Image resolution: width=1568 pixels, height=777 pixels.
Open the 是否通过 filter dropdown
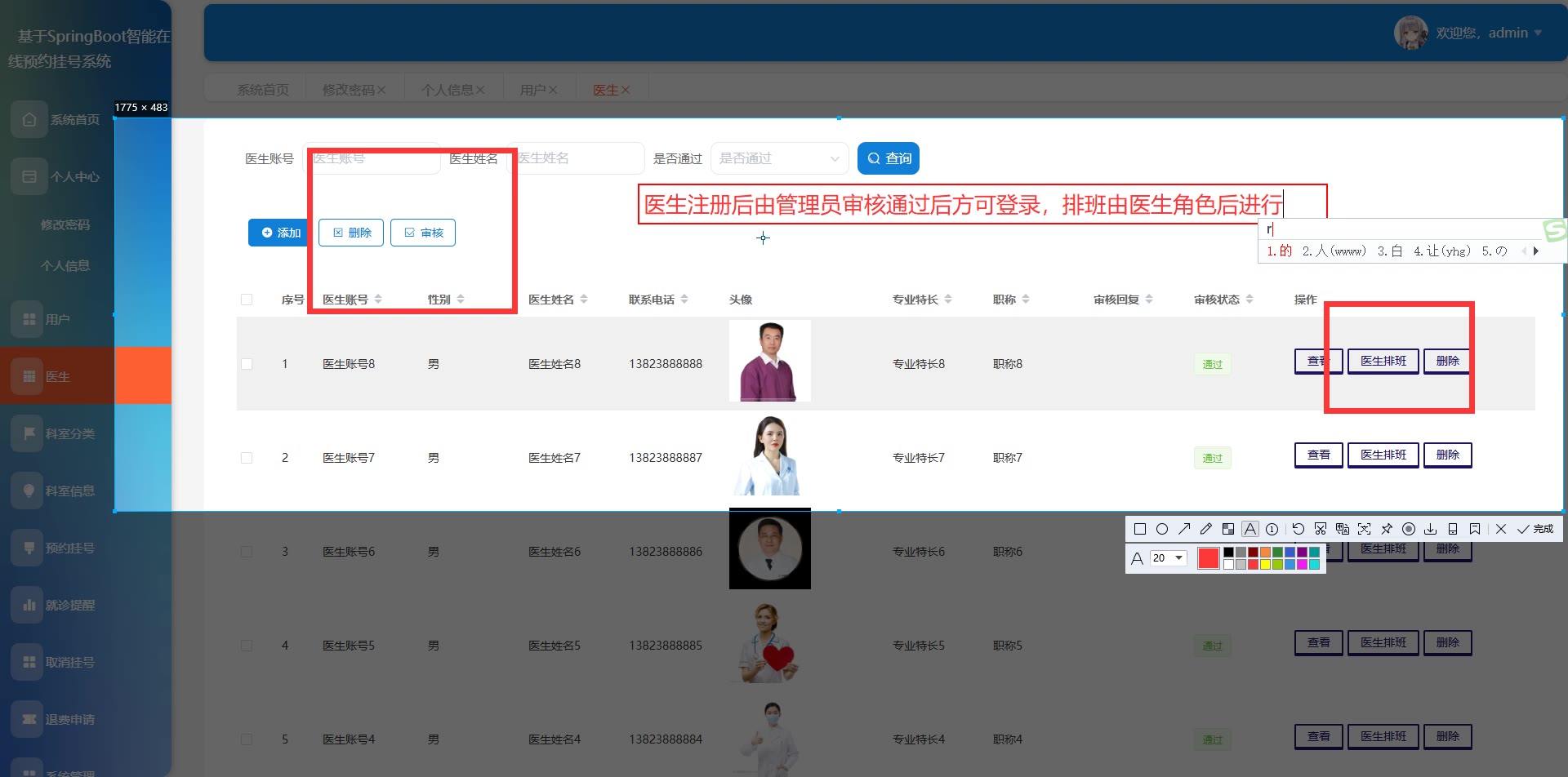(779, 158)
